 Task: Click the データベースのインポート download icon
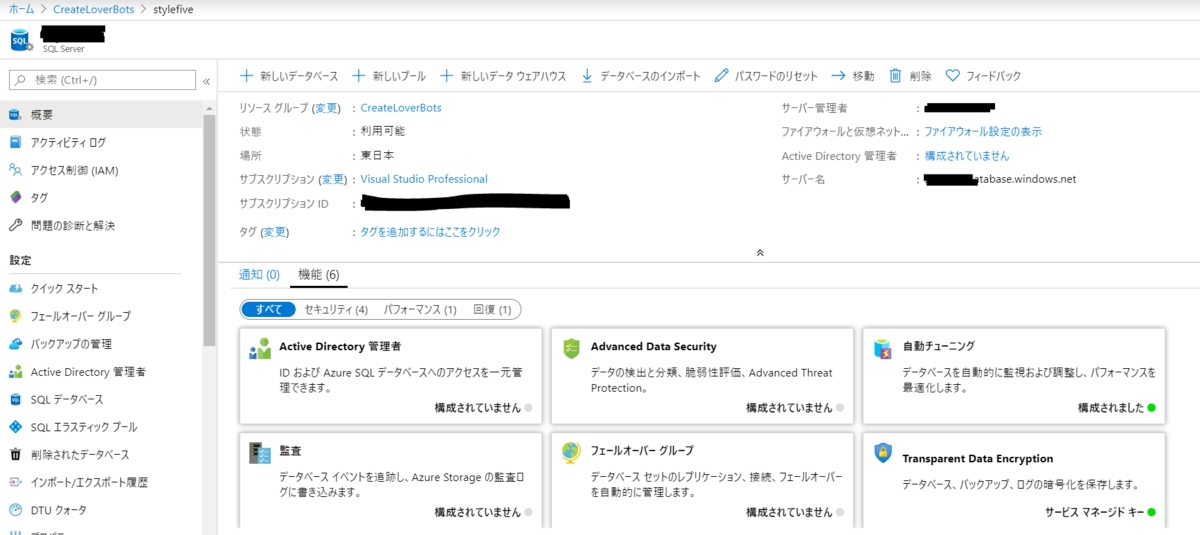[587, 76]
